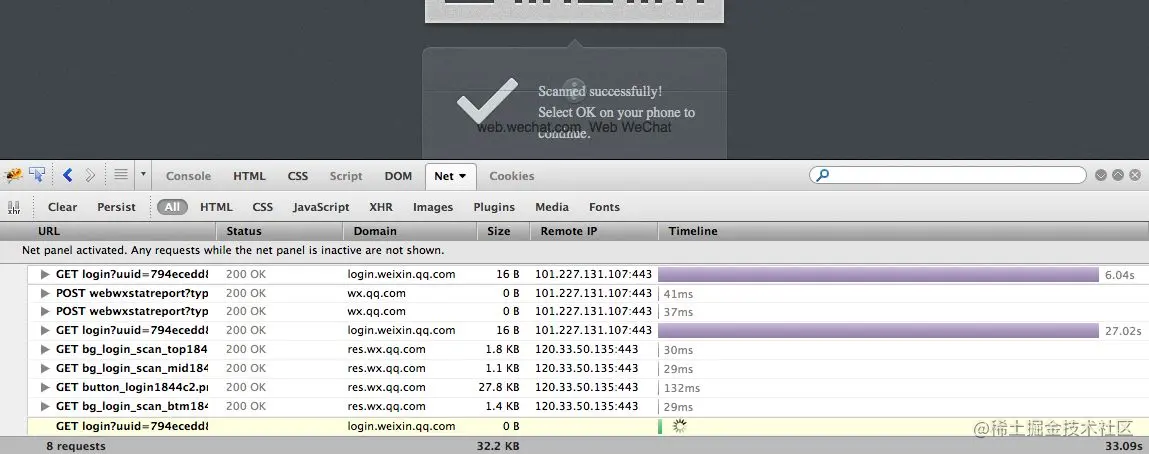Sort by the Timeline column header
The height and width of the screenshot is (454, 1149).
pyautogui.click(x=904, y=231)
